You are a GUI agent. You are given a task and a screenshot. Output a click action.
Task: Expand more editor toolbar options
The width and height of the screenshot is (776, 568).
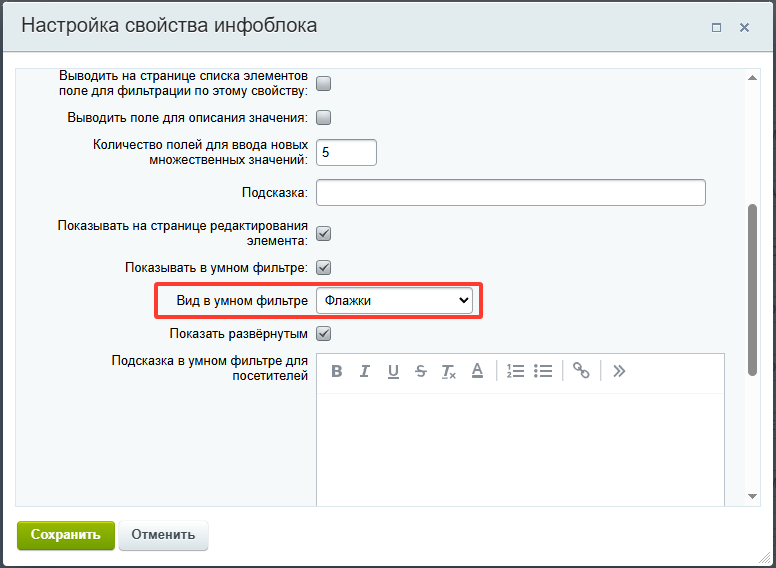pyautogui.click(x=619, y=371)
